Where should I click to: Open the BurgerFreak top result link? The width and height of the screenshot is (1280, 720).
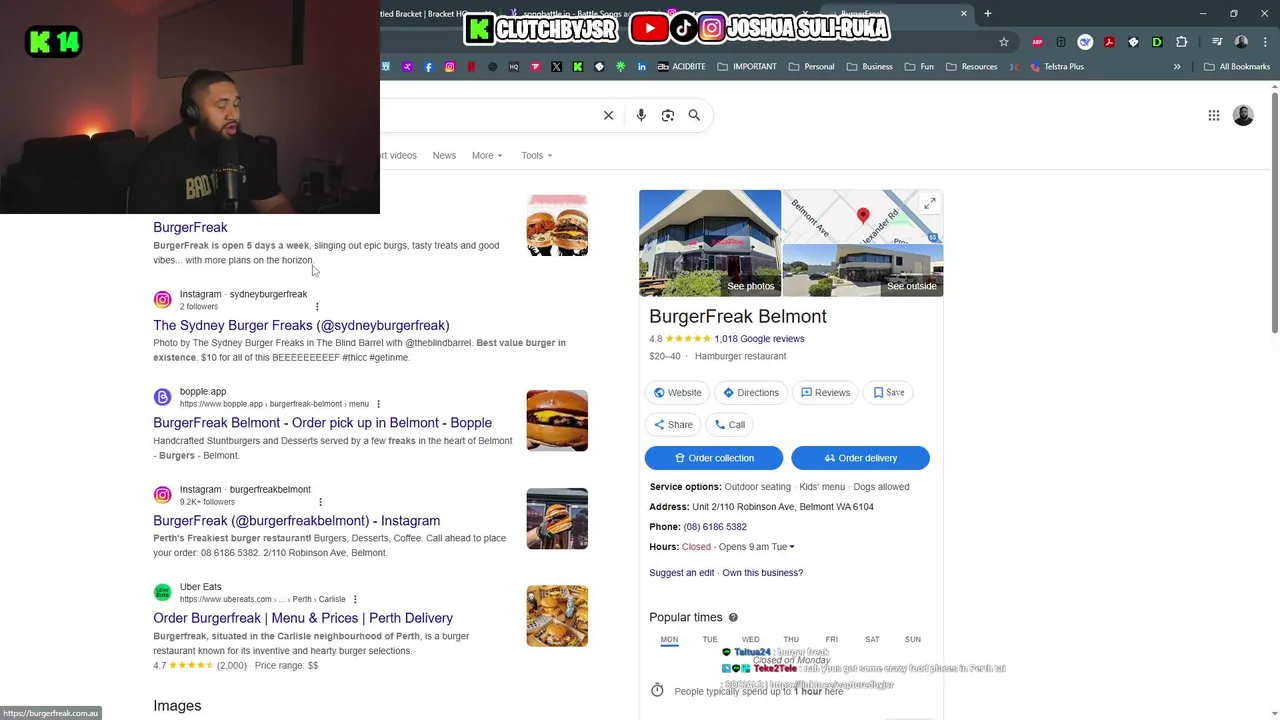(190, 228)
